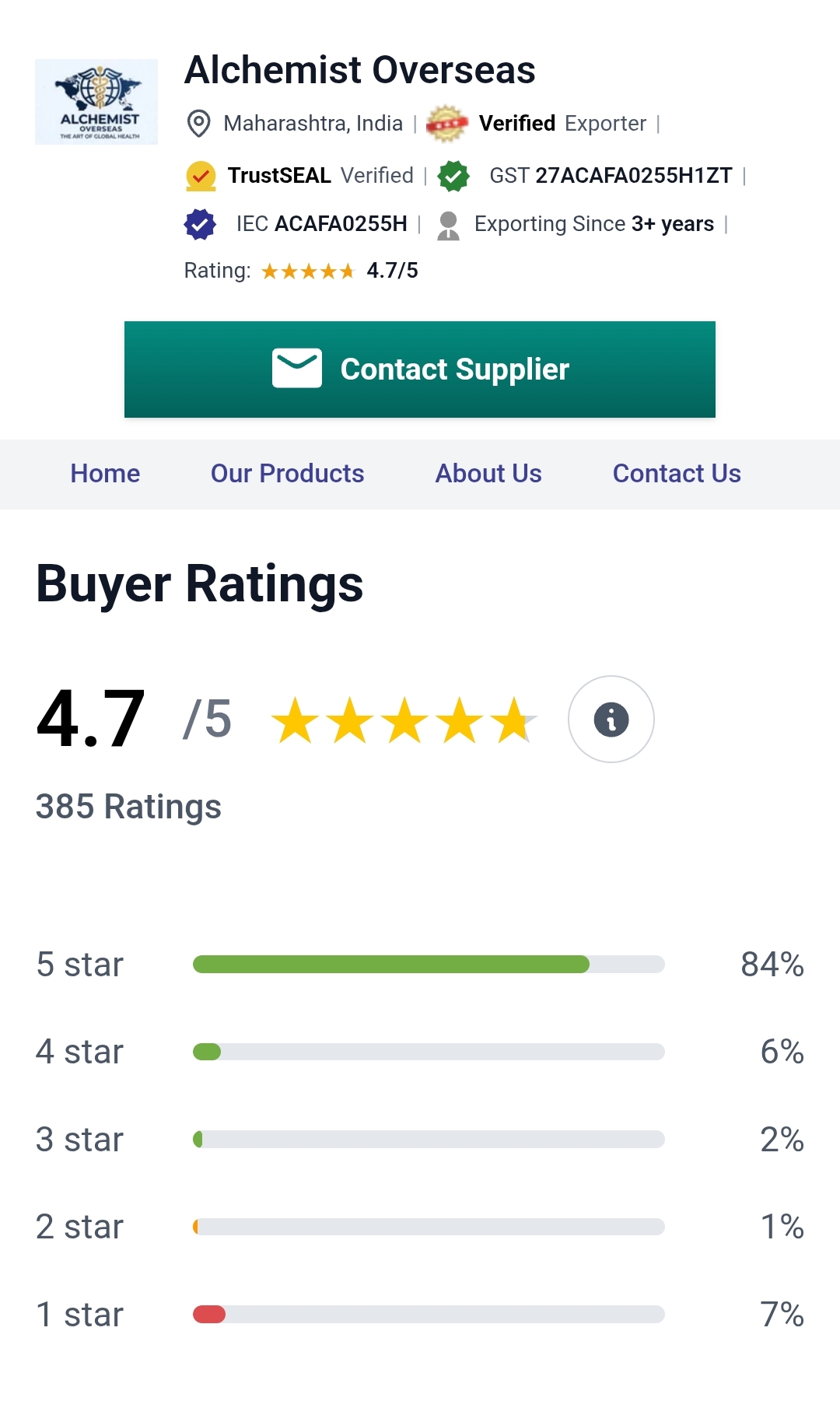Screen dimensions: 840x1401
Task: Click the green GST verification shield icon
Action: (453, 176)
